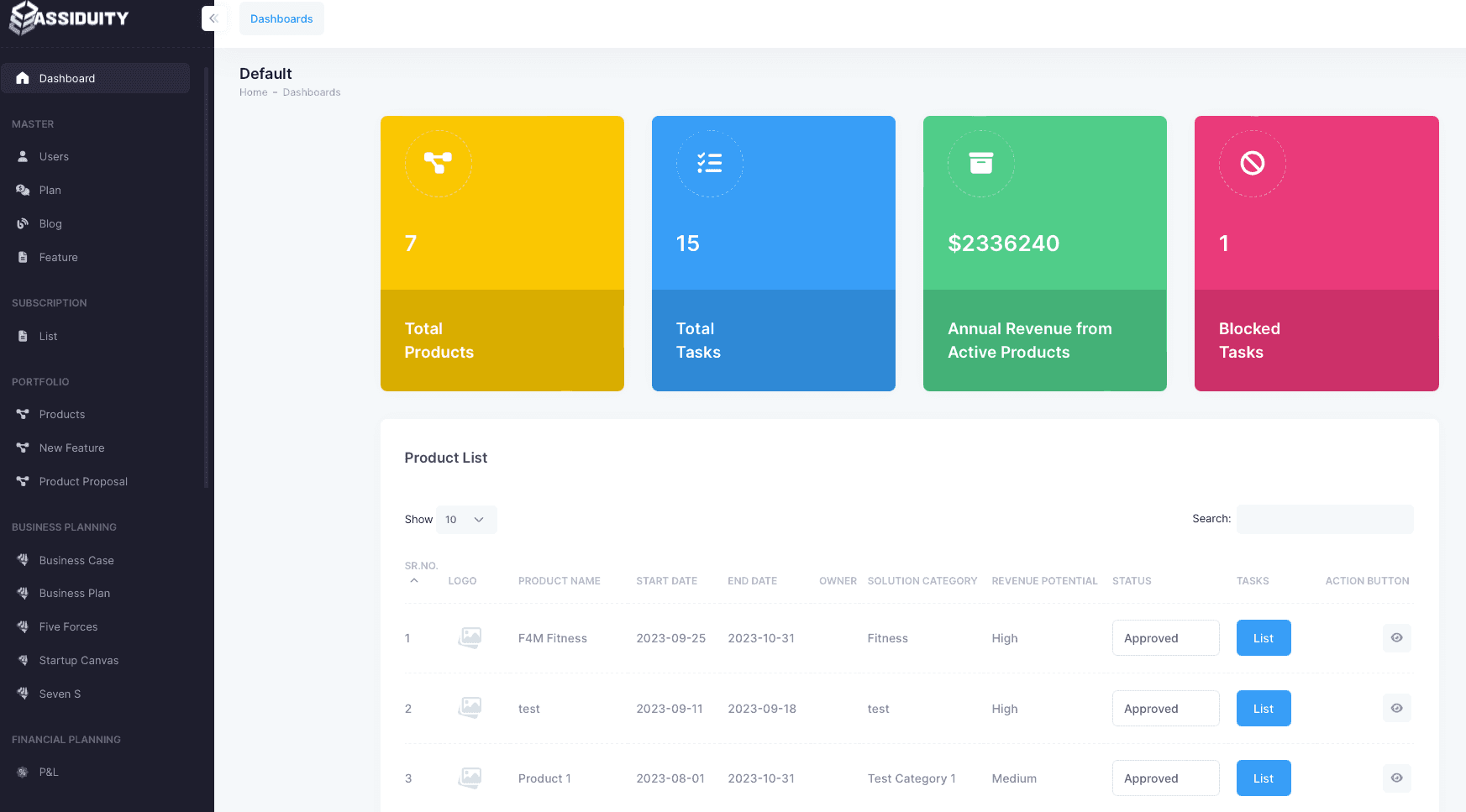Viewport: 1466px width, 812px height.
Task: Click the Annual Revenue archive box icon
Action: point(980,163)
